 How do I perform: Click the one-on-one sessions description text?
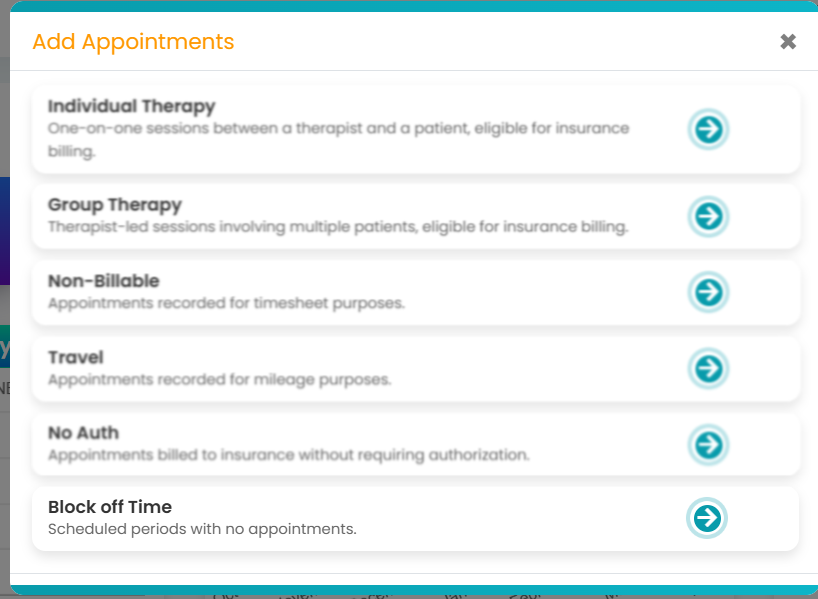tap(338, 129)
